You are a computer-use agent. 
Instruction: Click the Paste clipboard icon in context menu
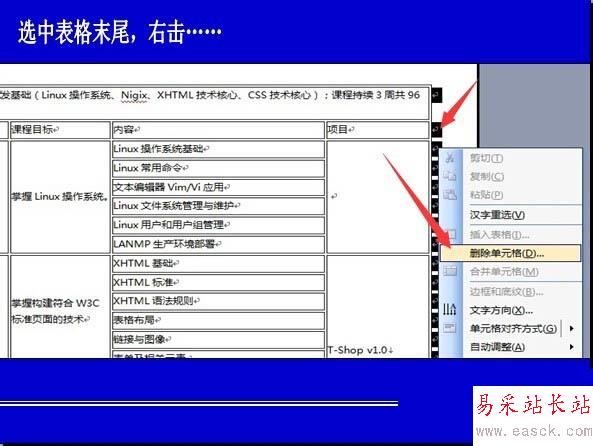(x=450, y=195)
